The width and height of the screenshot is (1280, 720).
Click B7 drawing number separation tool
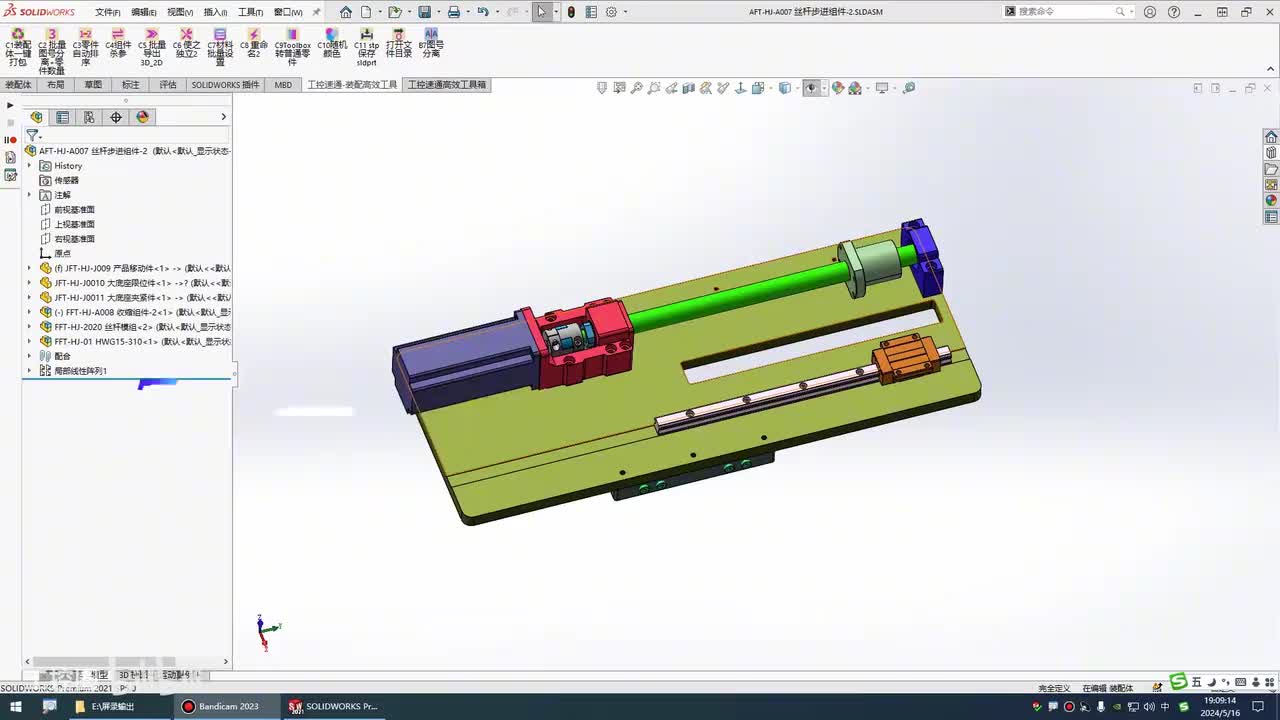tap(431, 44)
